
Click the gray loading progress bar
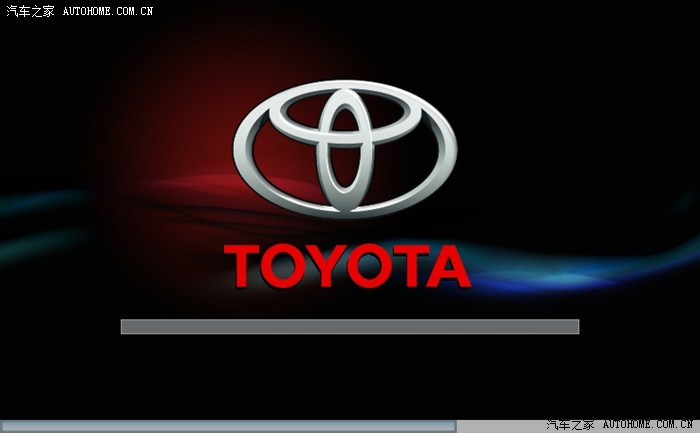349,327
